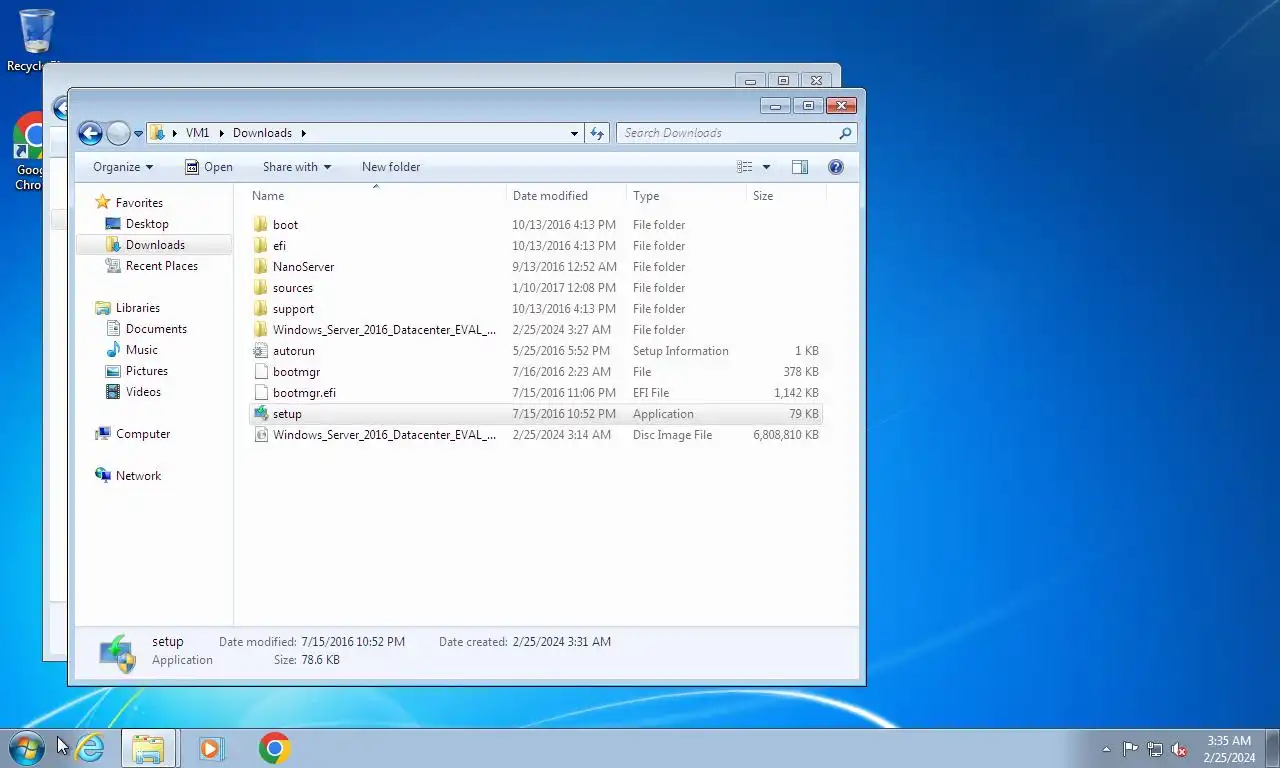This screenshot has height=768, width=1280.
Task: Go back with the Back arrow button
Action: click(90, 133)
